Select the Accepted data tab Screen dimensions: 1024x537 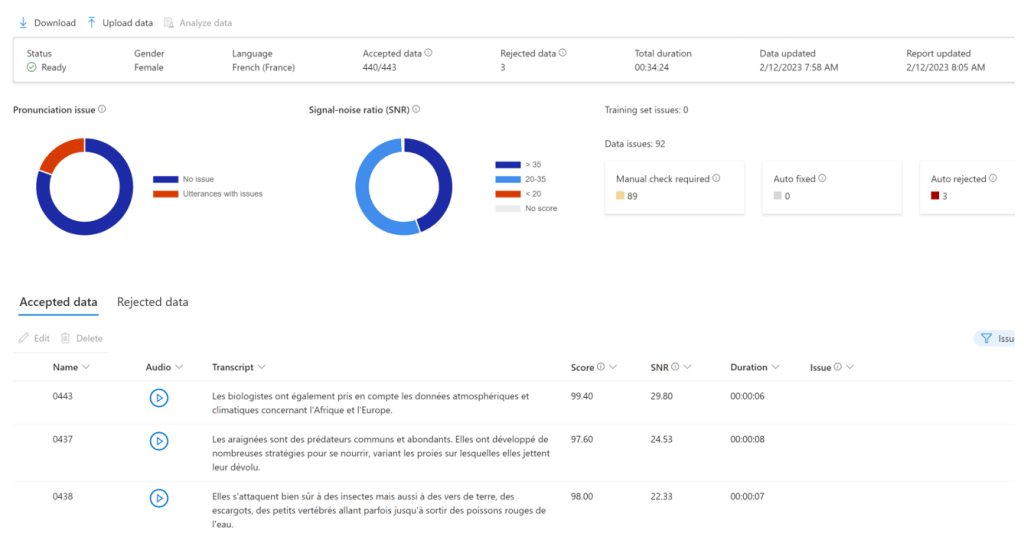click(58, 302)
